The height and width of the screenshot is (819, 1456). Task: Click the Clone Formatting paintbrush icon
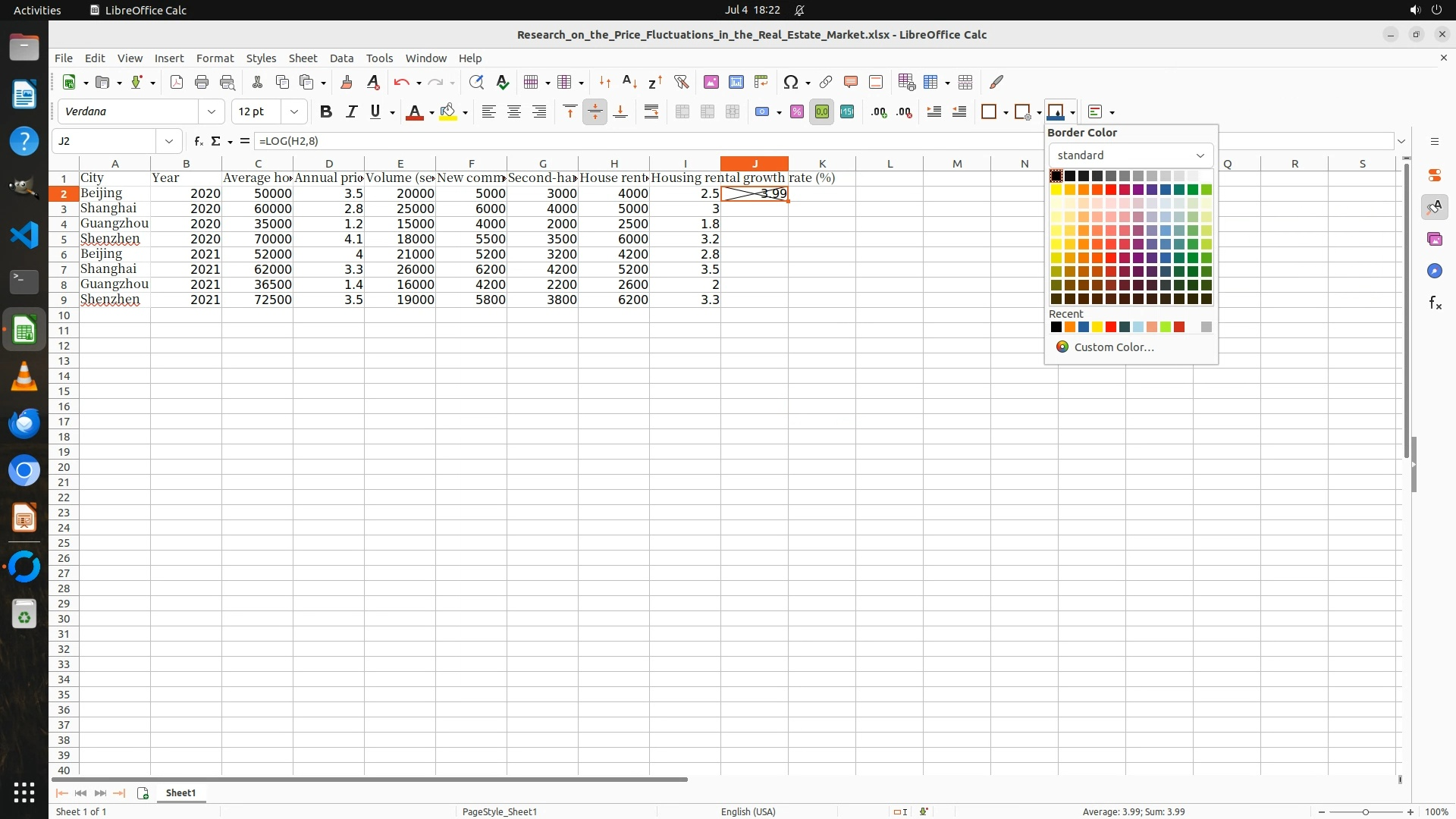tap(347, 82)
